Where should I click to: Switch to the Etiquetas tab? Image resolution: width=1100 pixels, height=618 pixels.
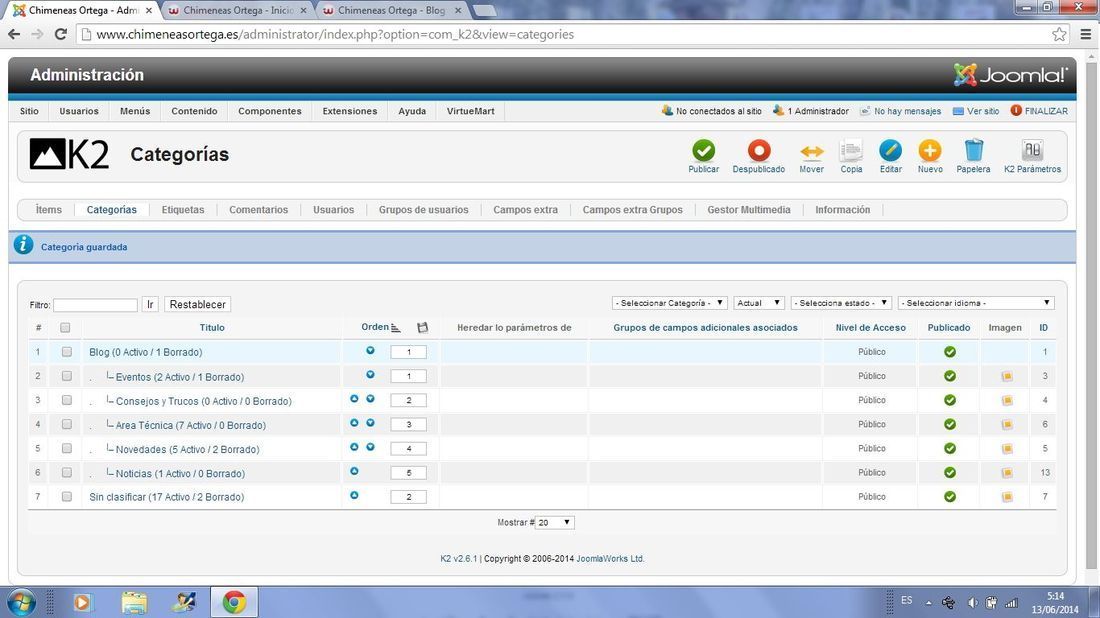pos(183,210)
